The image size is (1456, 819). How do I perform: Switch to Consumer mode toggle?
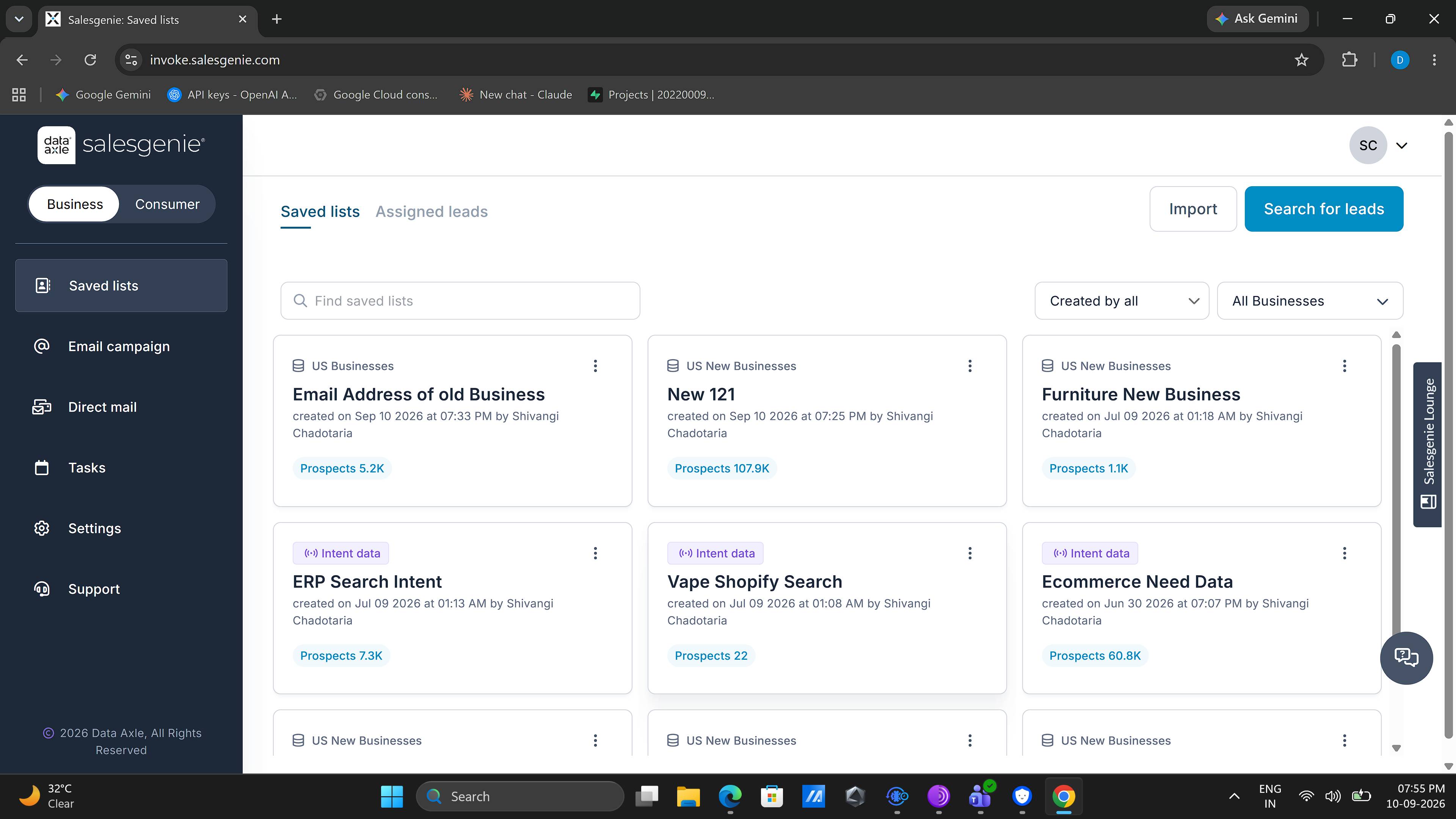[167, 204]
